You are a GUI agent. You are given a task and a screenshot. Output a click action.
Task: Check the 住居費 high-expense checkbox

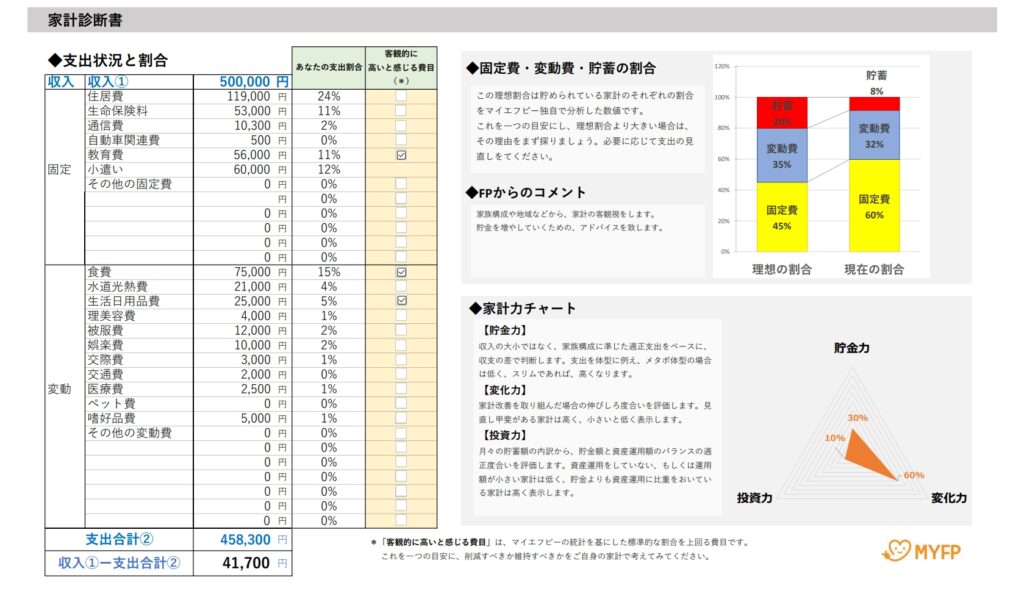401,97
